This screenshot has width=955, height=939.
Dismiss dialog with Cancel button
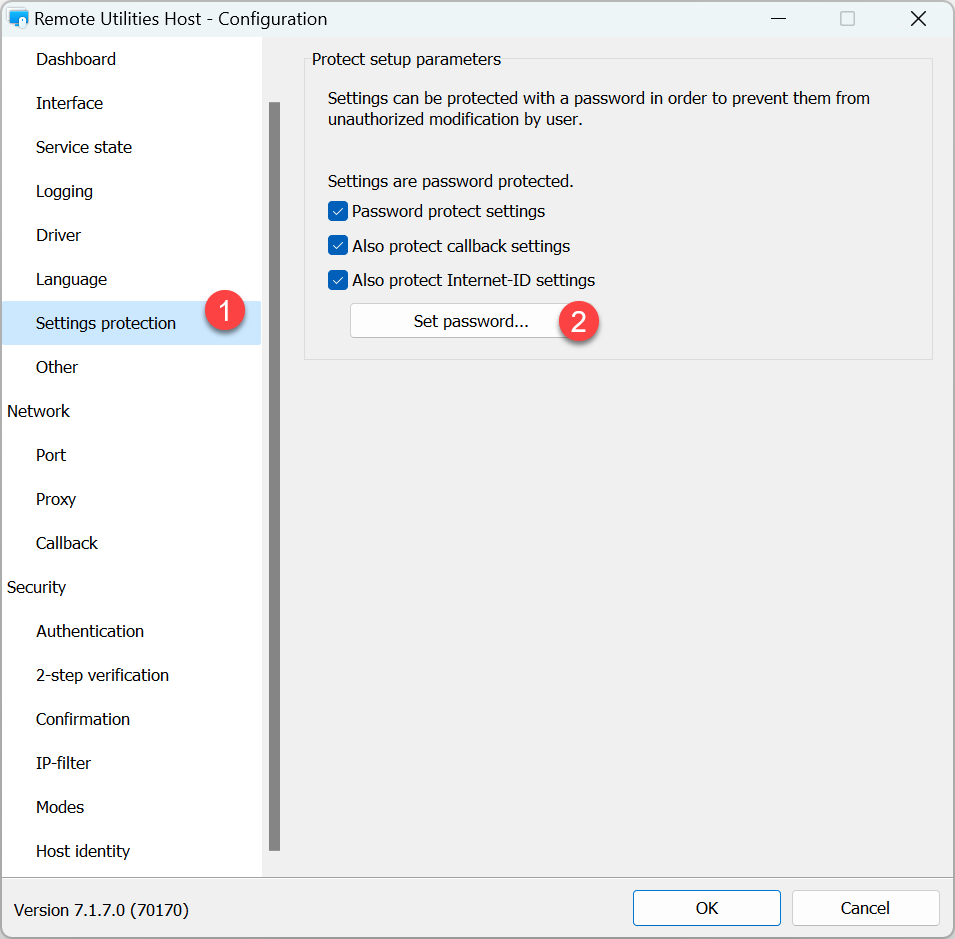coord(865,908)
